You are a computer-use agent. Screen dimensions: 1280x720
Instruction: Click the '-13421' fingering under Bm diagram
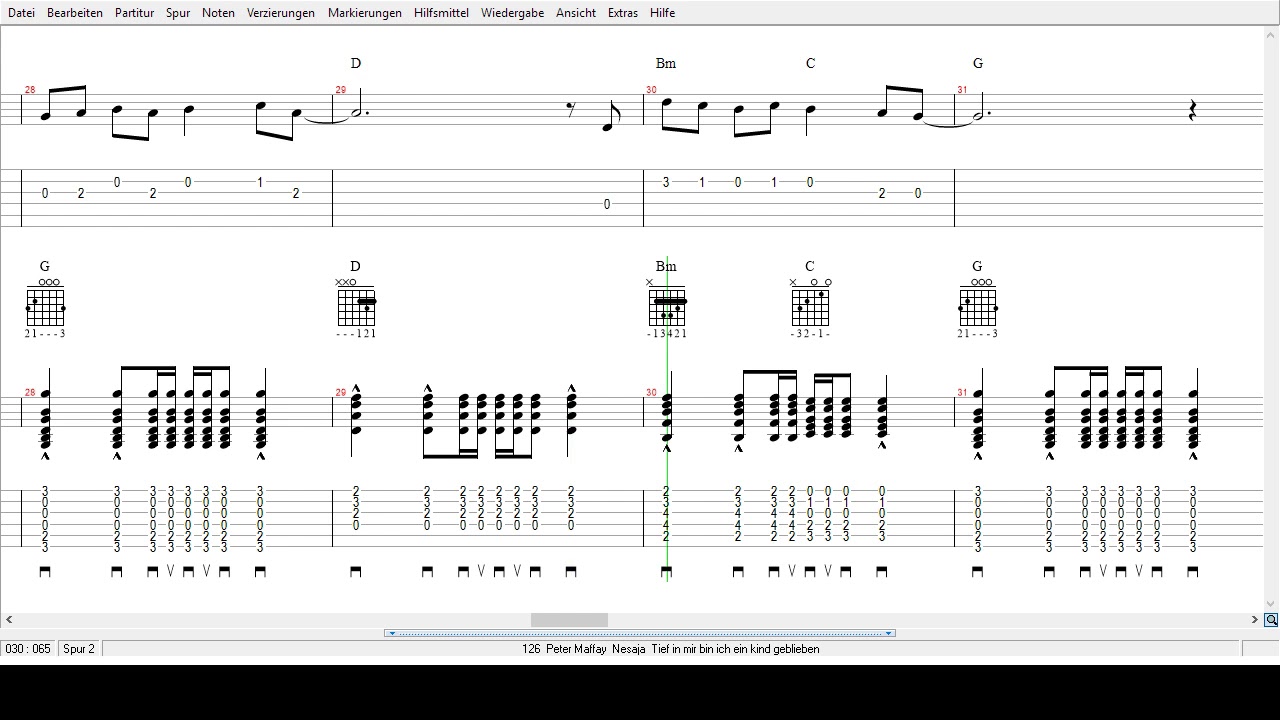(666, 334)
